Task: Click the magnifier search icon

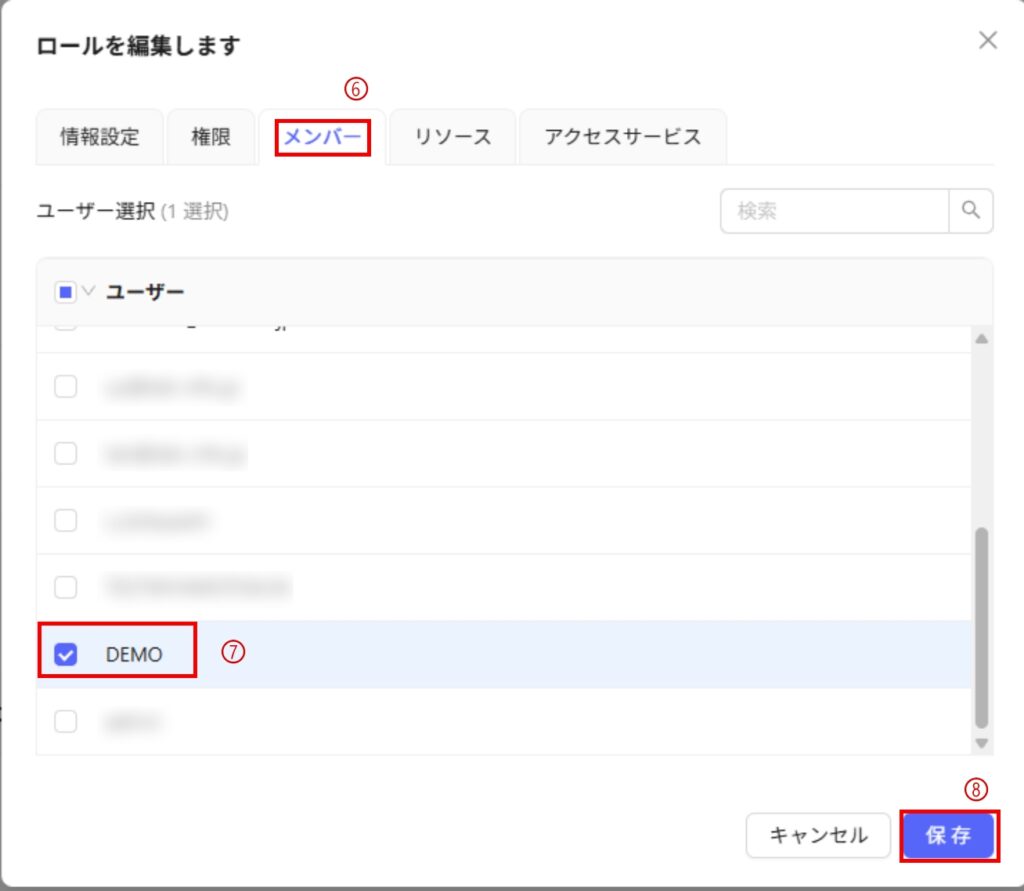Action: [x=970, y=211]
